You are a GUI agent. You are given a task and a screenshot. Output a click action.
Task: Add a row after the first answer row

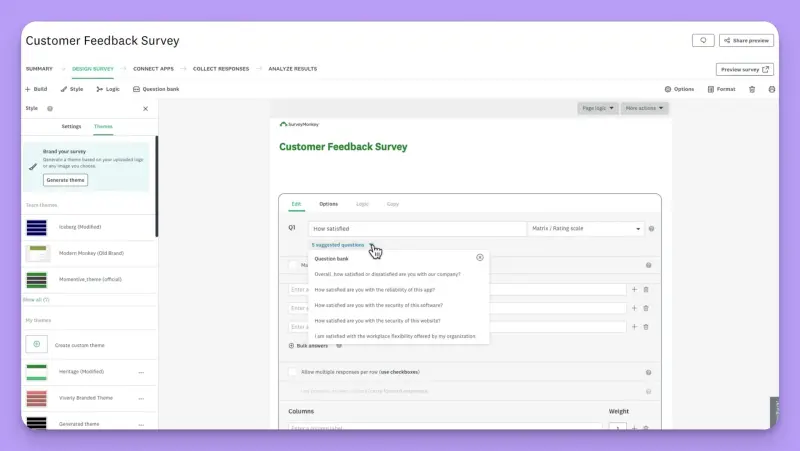click(634, 289)
